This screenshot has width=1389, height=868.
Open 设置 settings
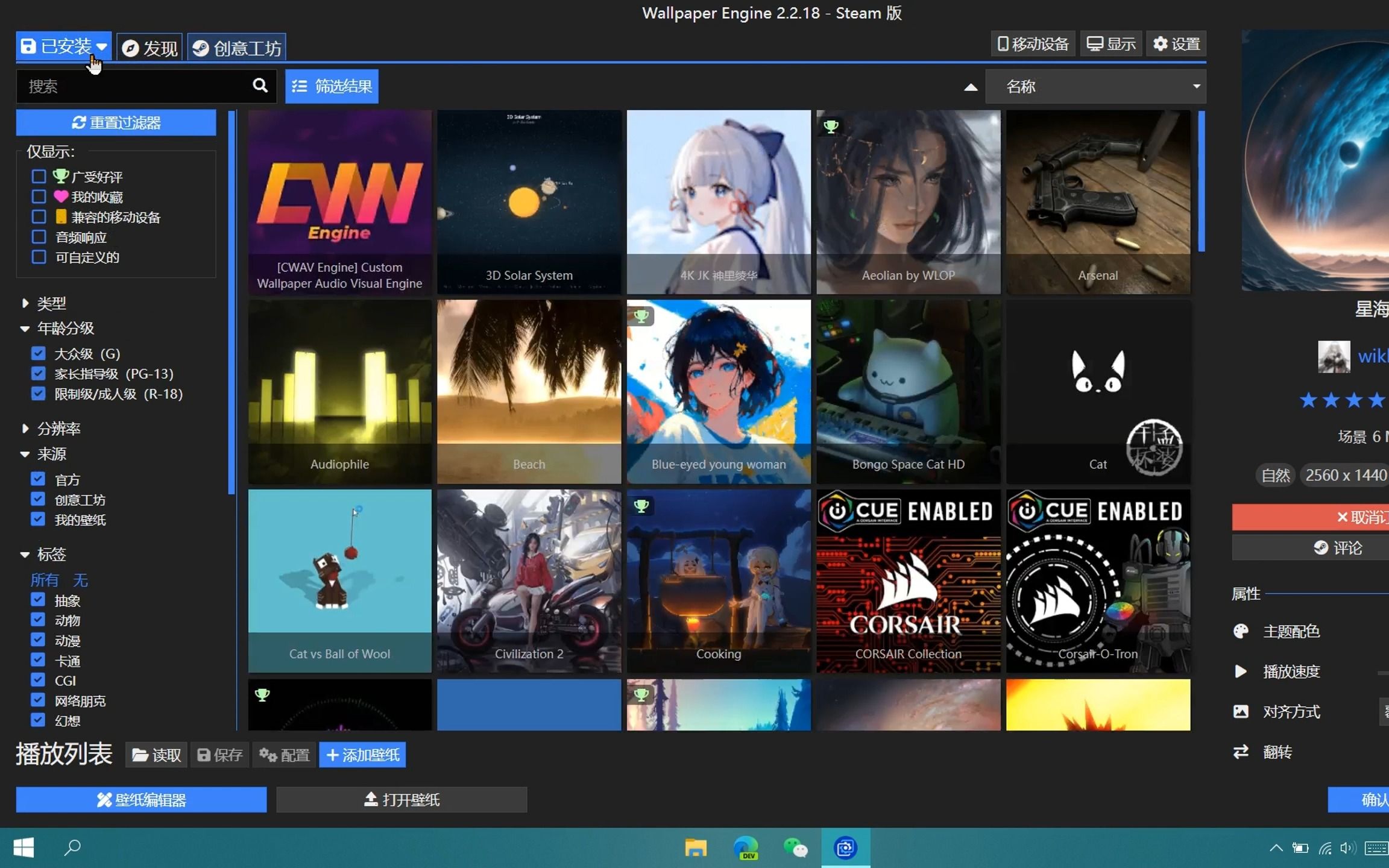(1176, 44)
